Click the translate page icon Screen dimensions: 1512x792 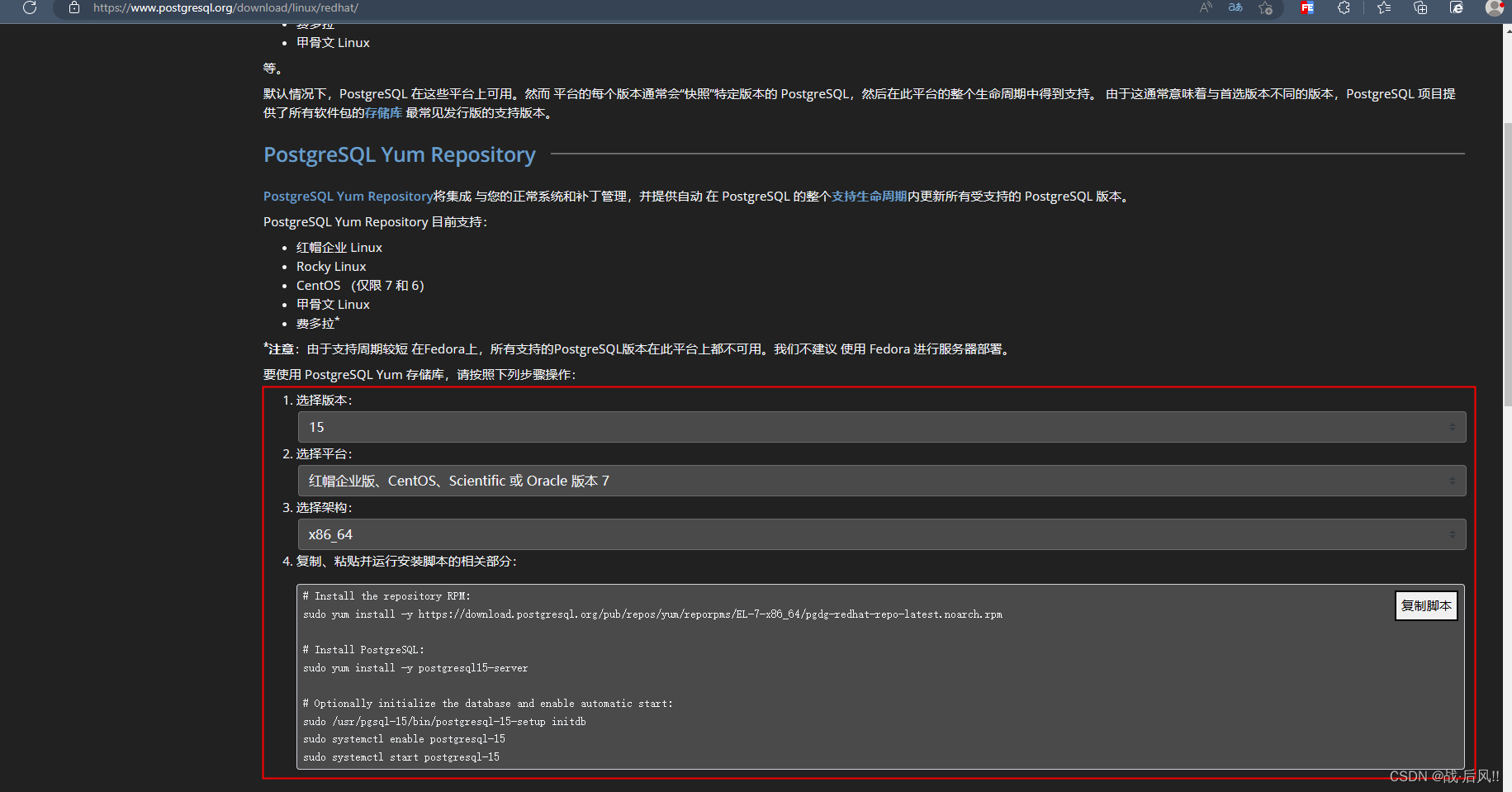click(1235, 7)
